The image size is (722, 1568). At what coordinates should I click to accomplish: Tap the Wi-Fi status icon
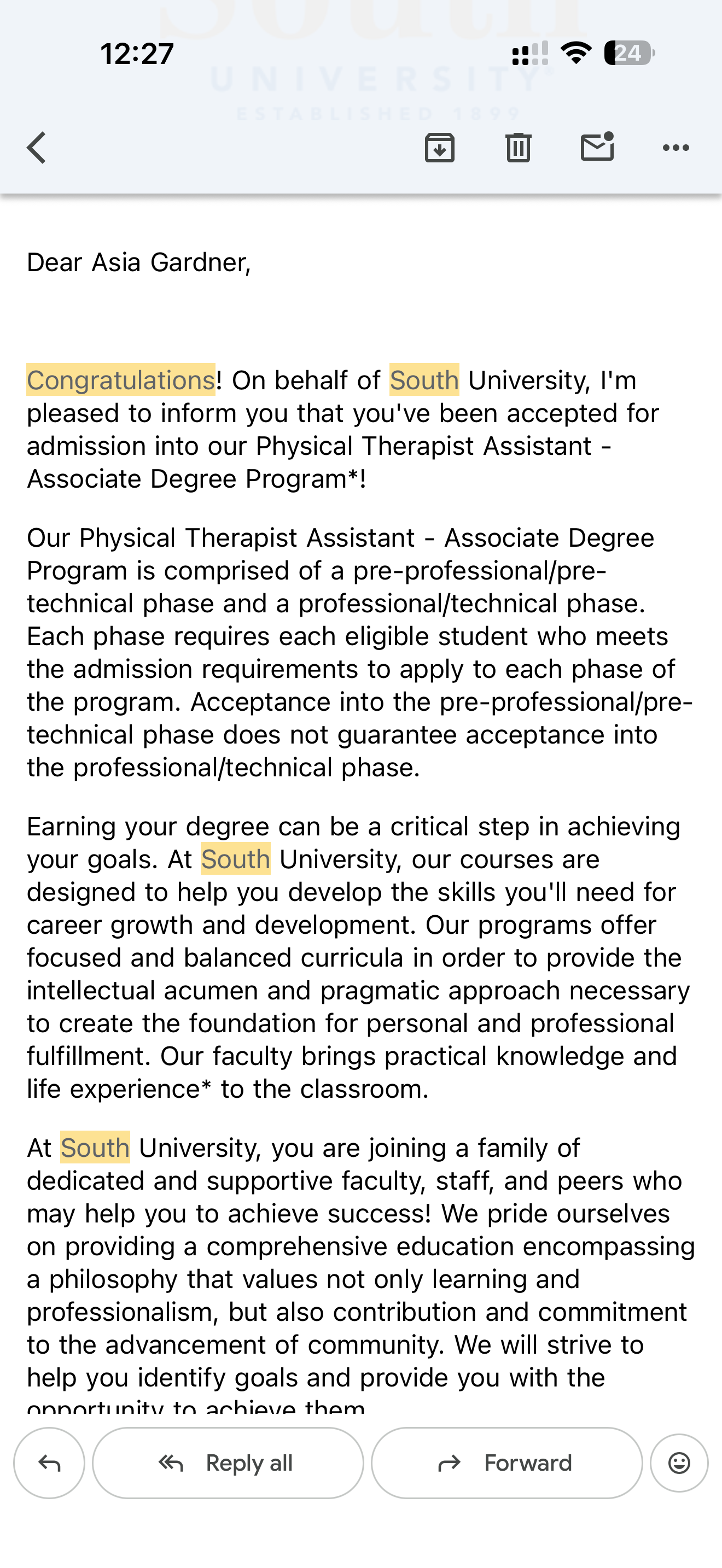[576, 54]
